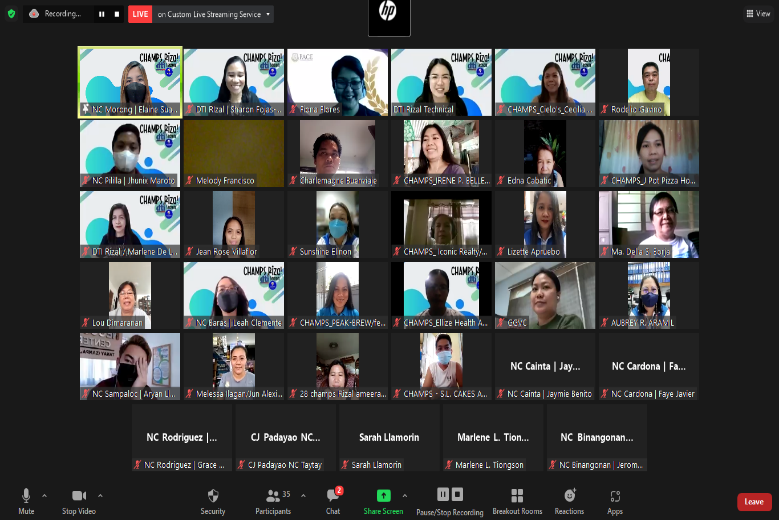Select the Sarah Llamorin tile
779x520 pixels.
390,437
